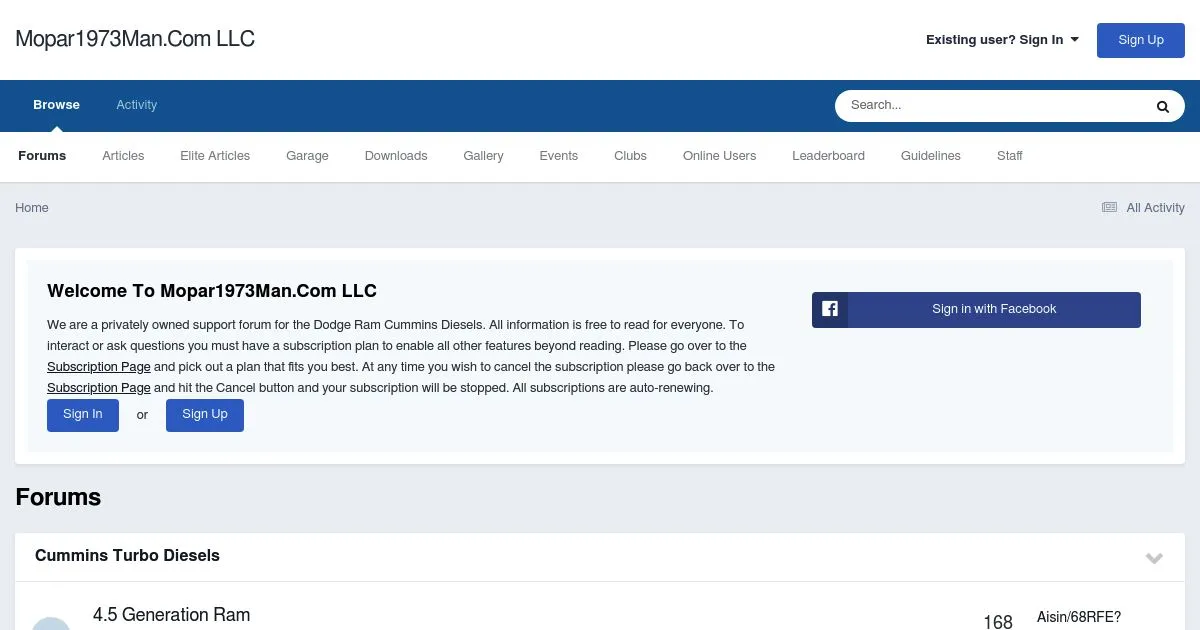This screenshot has height=630, width=1200.
Task: Click Sign In button in welcome box
Action: tap(83, 415)
